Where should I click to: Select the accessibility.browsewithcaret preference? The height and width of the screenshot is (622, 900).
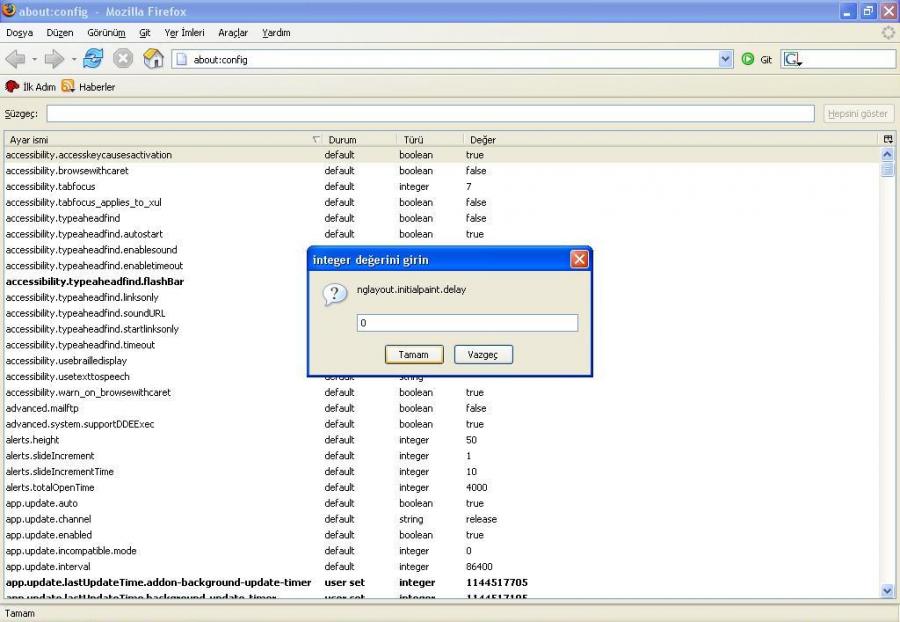tap(442, 170)
